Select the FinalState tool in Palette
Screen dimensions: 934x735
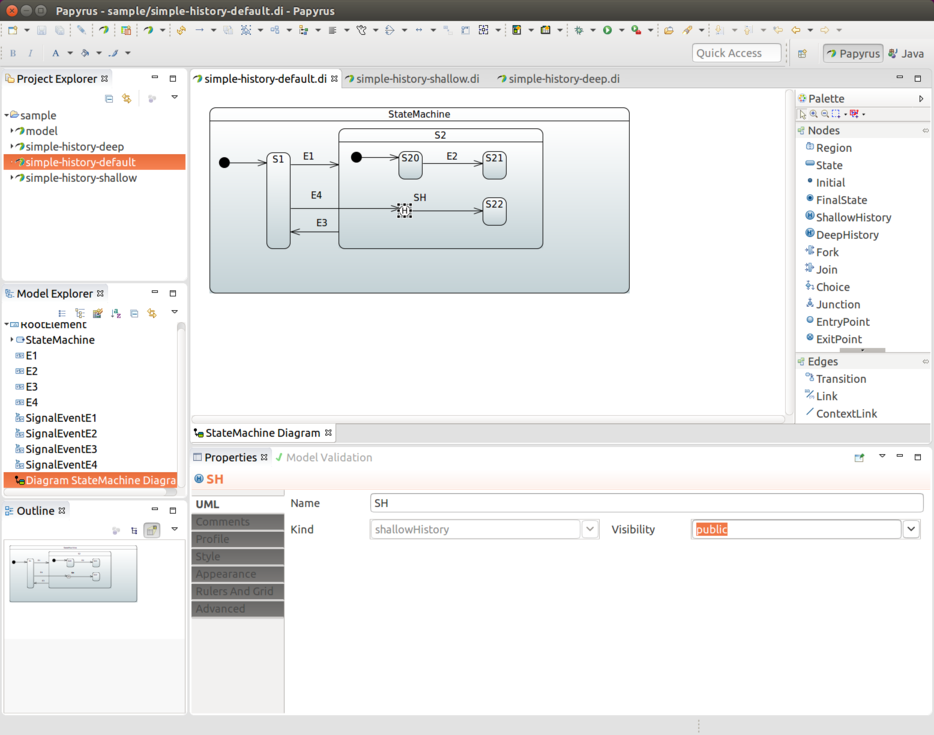(x=836, y=200)
